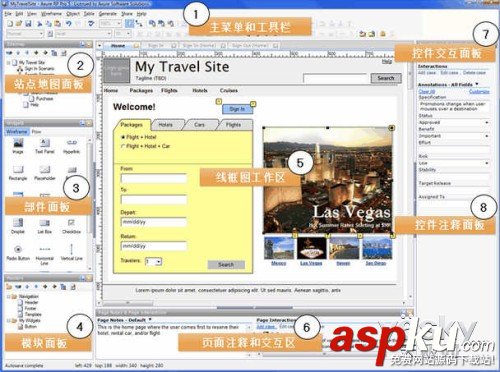Viewport: 500px width, 372px height.
Task: Click the Customize link in annotations
Action: coord(479,91)
